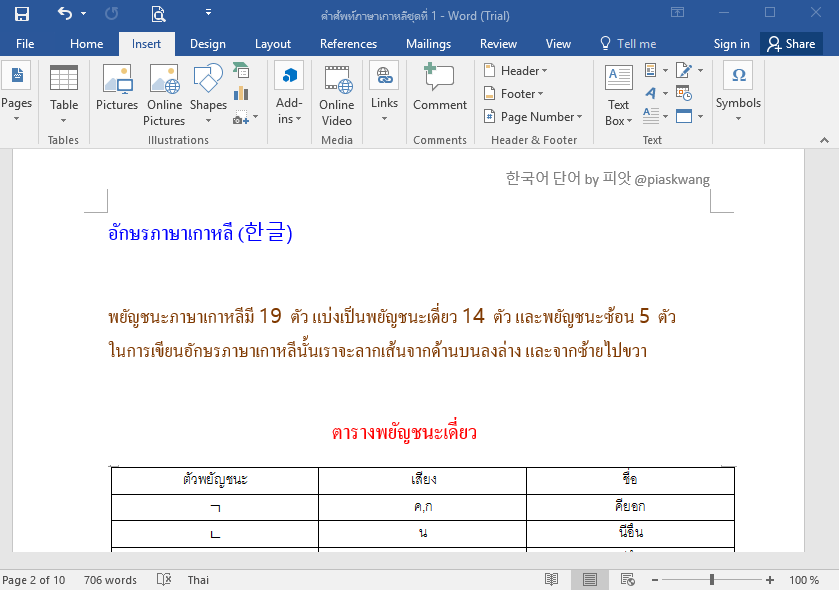Image resolution: width=839 pixels, height=590 pixels.
Task: Open Quick Parts menu
Action: click(x=656, y=70)
